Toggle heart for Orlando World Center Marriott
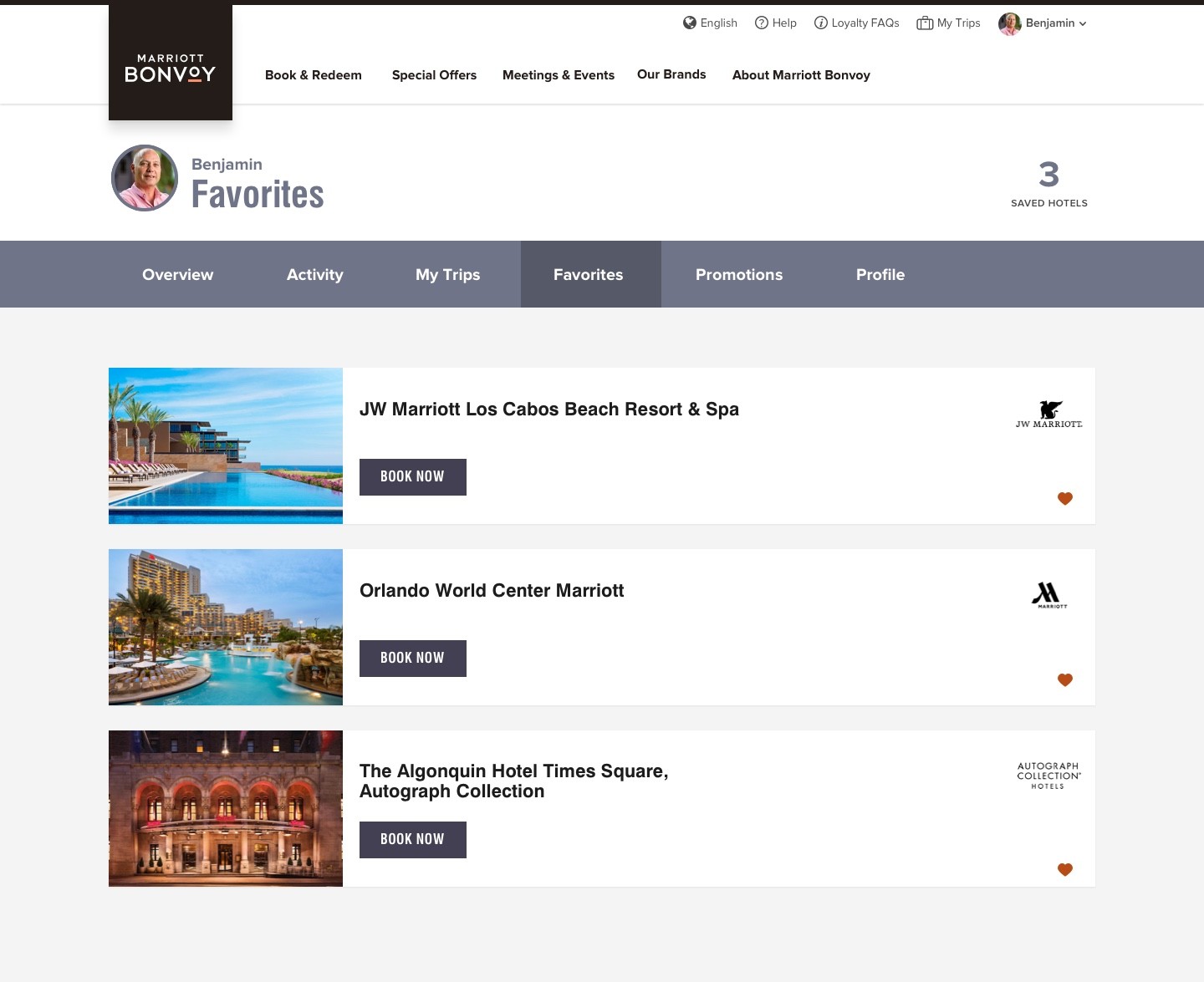Viewport: 1204px width, 982px height. [x=1065, y=680]
